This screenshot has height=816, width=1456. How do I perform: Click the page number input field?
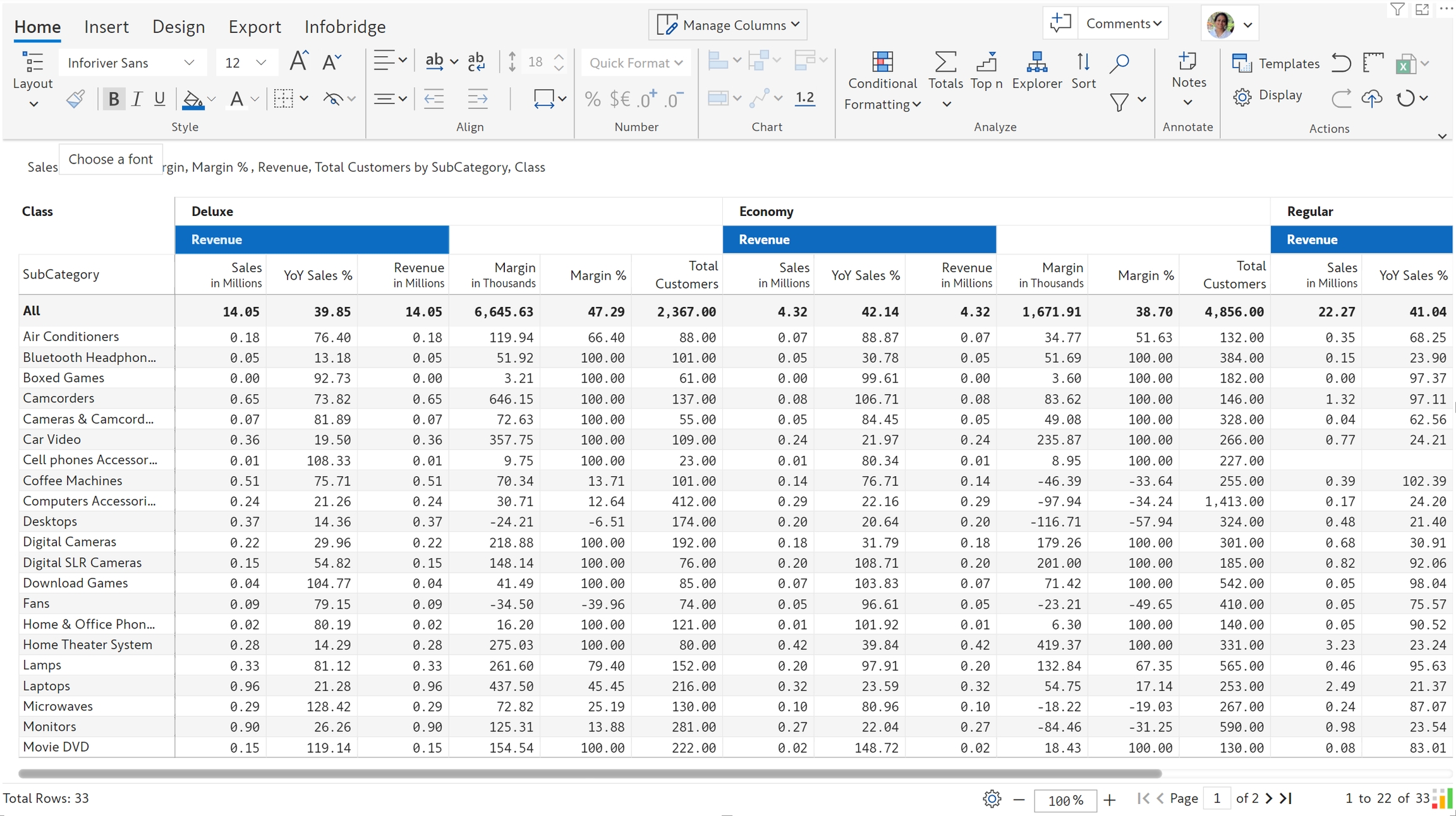1216,798
